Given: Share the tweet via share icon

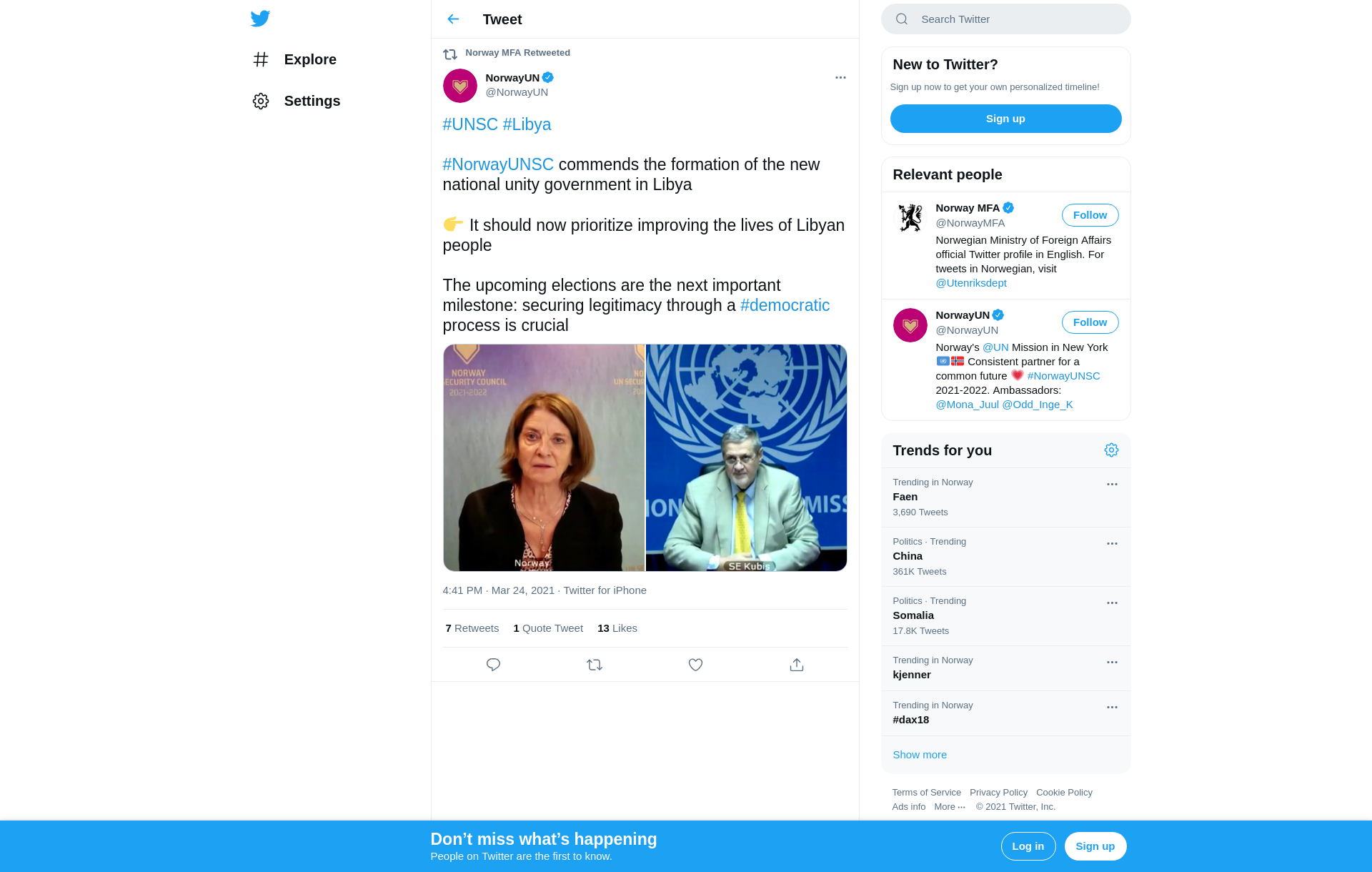Looking at the screenshot, I should [x=797, y=665].
